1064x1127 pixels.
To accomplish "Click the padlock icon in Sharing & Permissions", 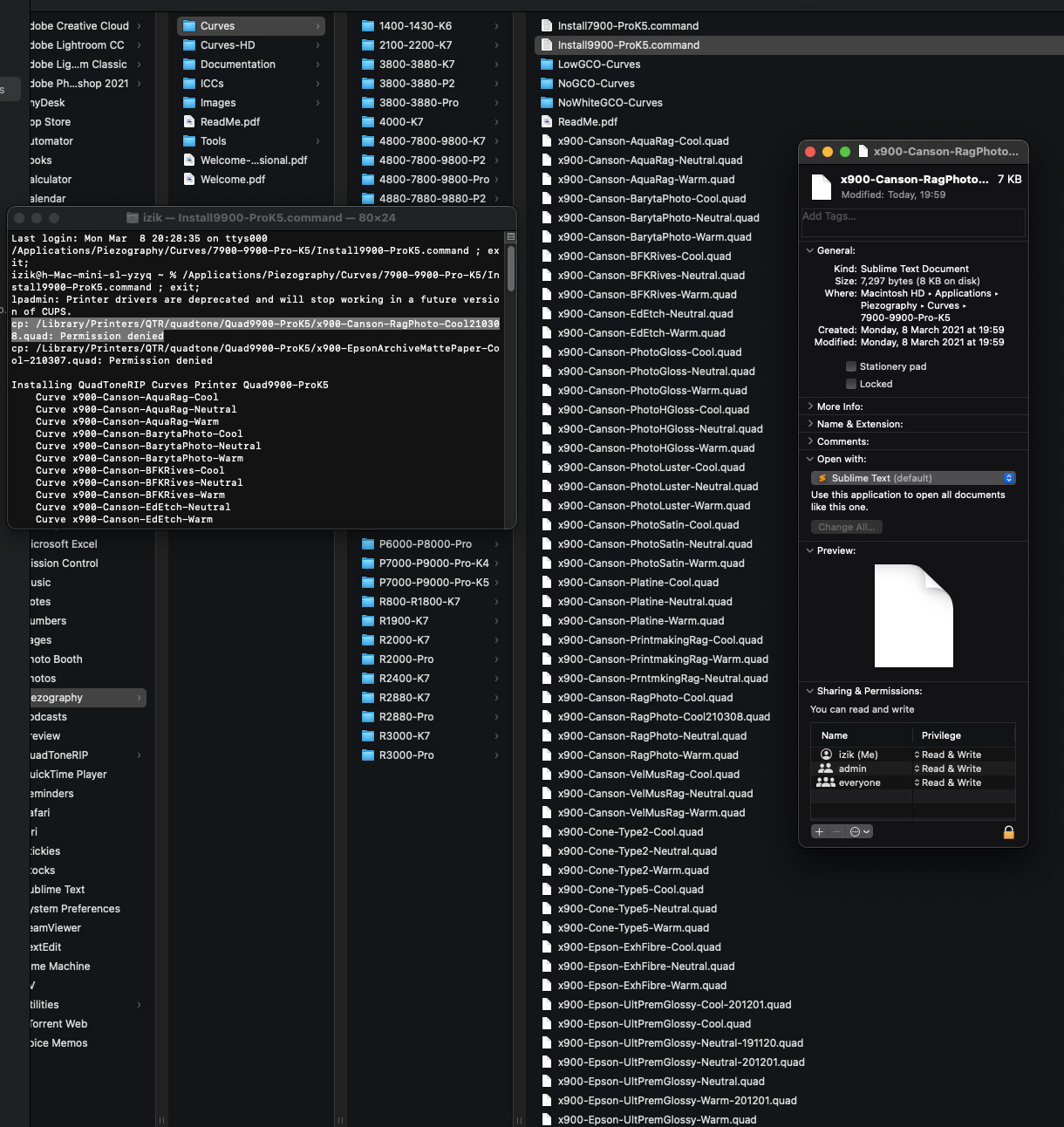I will [x=1008, y=832].
